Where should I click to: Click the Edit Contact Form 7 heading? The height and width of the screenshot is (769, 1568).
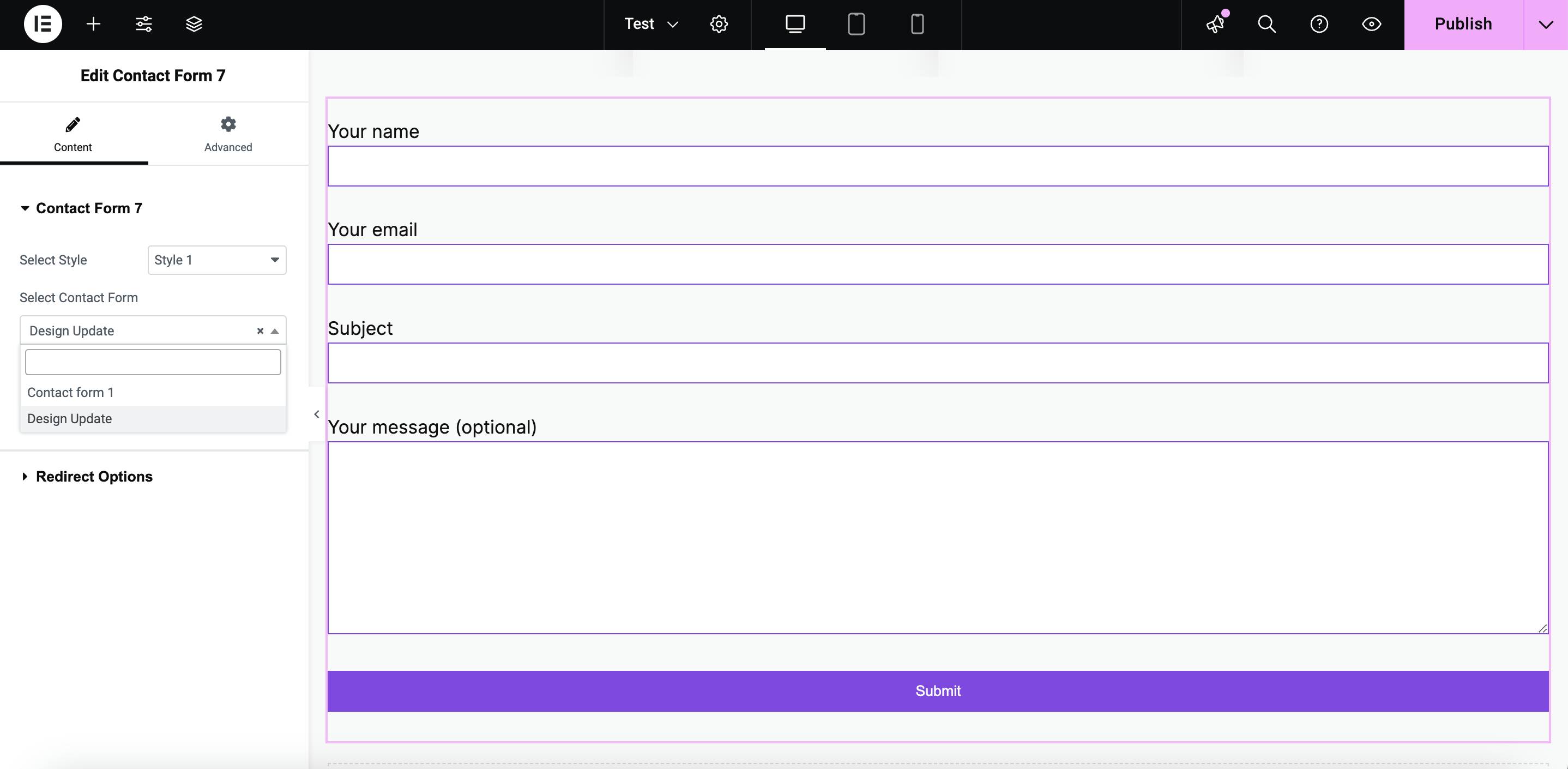(x=153, y=75)
